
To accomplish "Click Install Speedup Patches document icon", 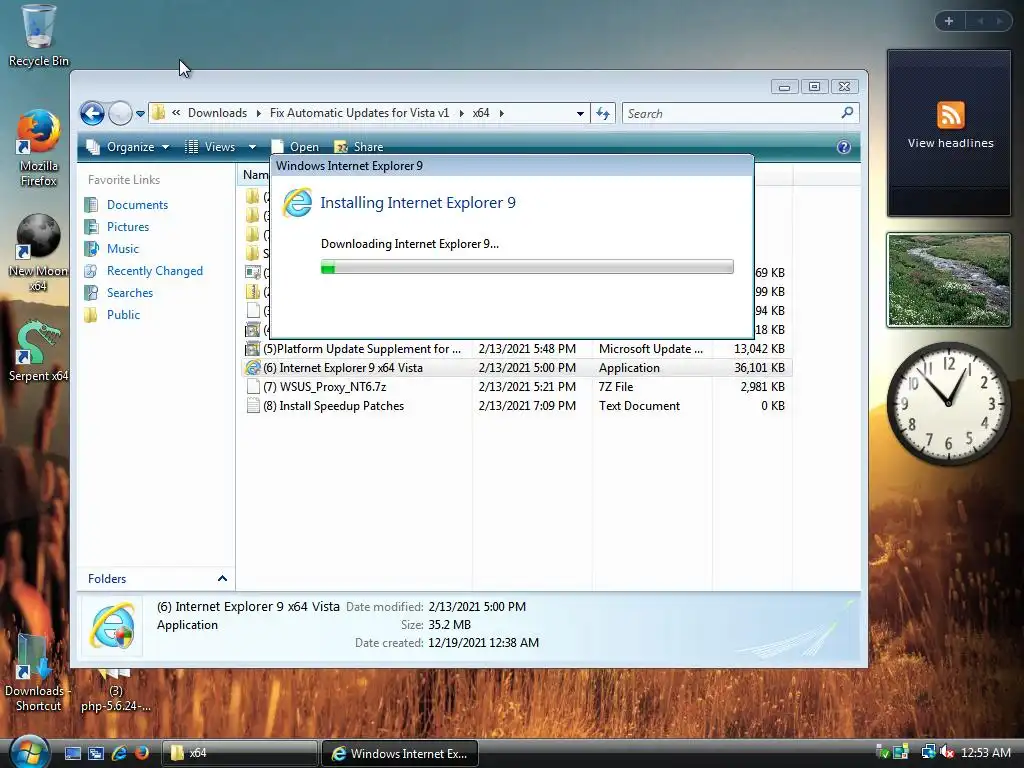I will 253,406.
